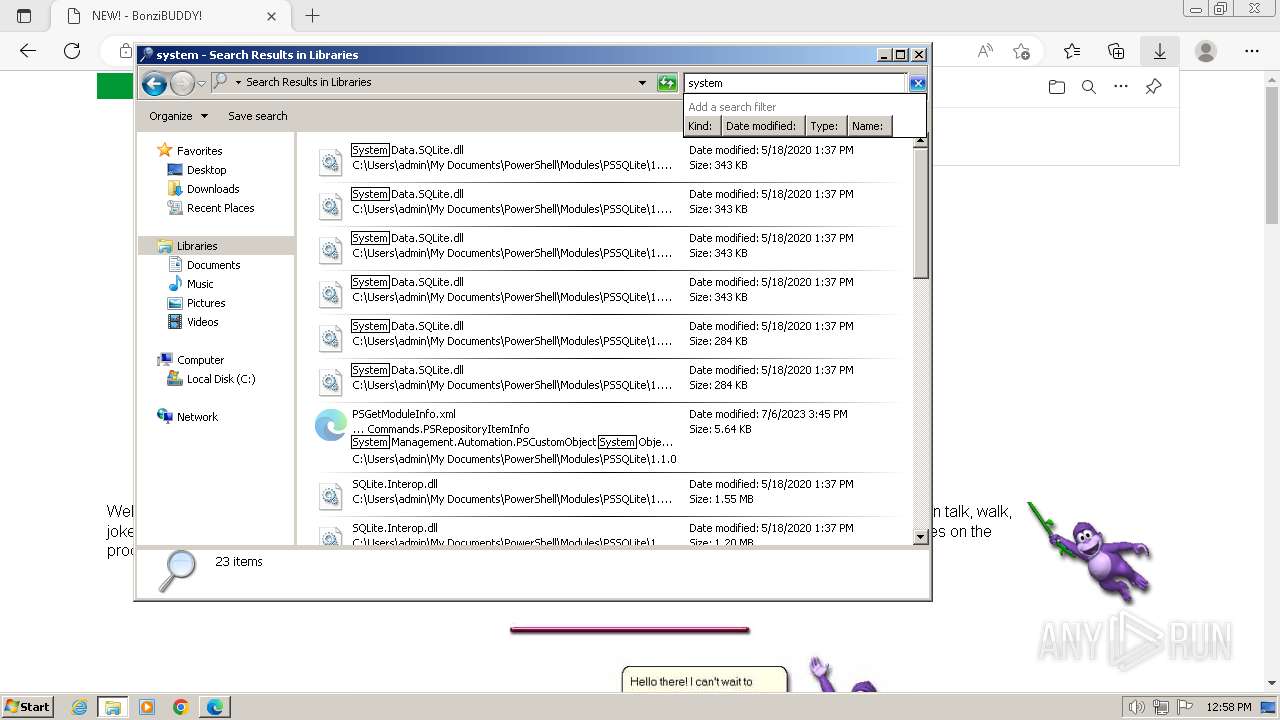Screen dimensions: 1280x720
Task: Open the Edge tab actions menu icon
Action: pos(24,16)
